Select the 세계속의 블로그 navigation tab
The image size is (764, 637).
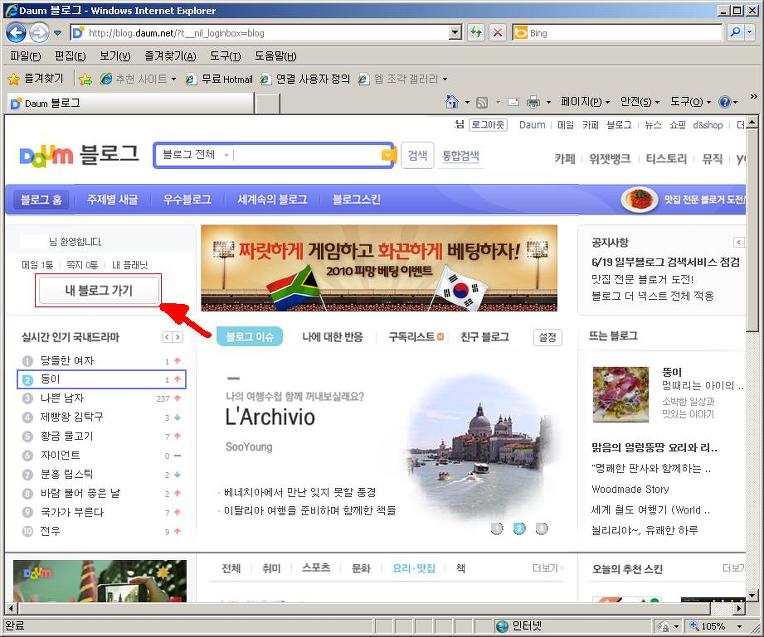point(272,200)
